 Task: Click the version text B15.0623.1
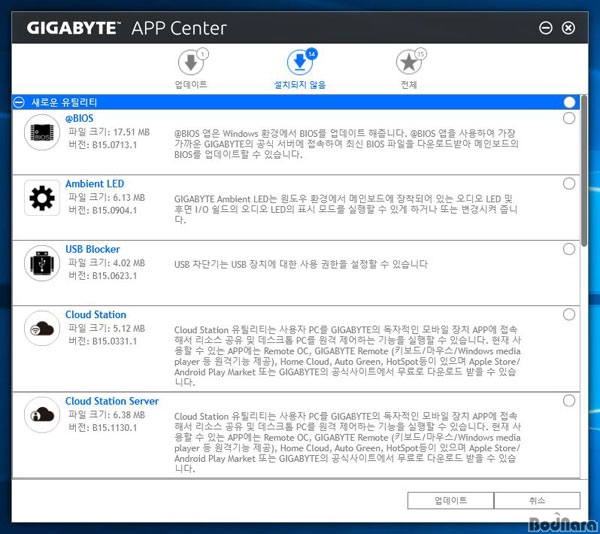pos(114,276)
